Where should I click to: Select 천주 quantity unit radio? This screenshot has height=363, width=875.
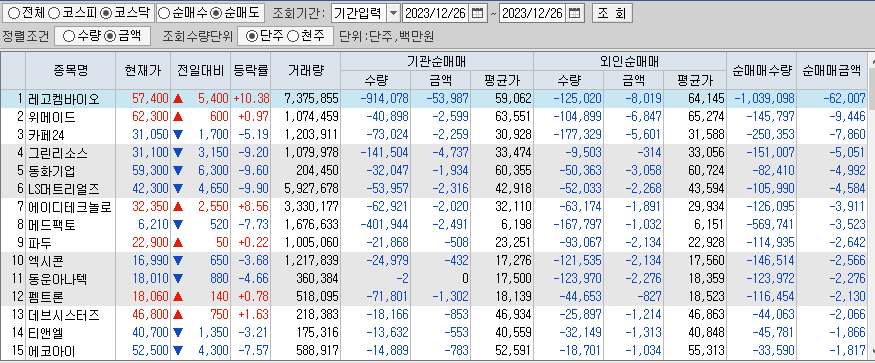click(x=292, y=36)
